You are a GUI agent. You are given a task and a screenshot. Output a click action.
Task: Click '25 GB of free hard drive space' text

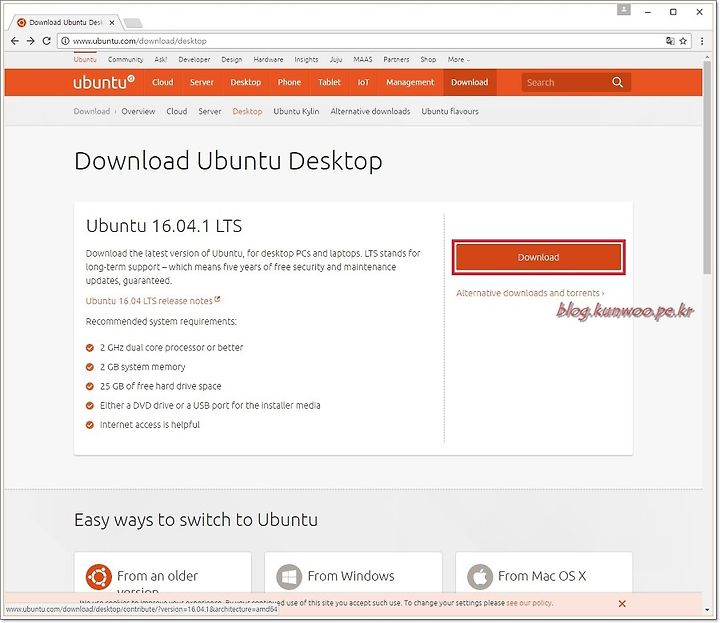tap(161, 386)
